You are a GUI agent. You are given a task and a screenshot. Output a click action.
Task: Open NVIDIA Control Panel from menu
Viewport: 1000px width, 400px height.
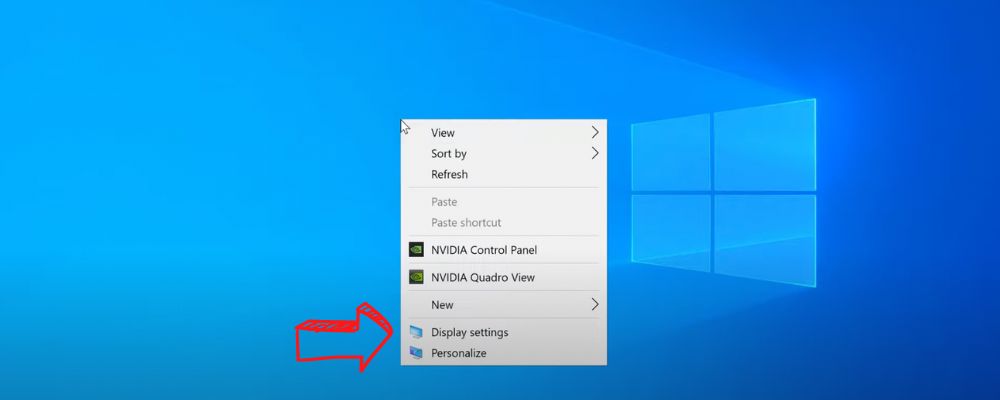tap(504, 250)
